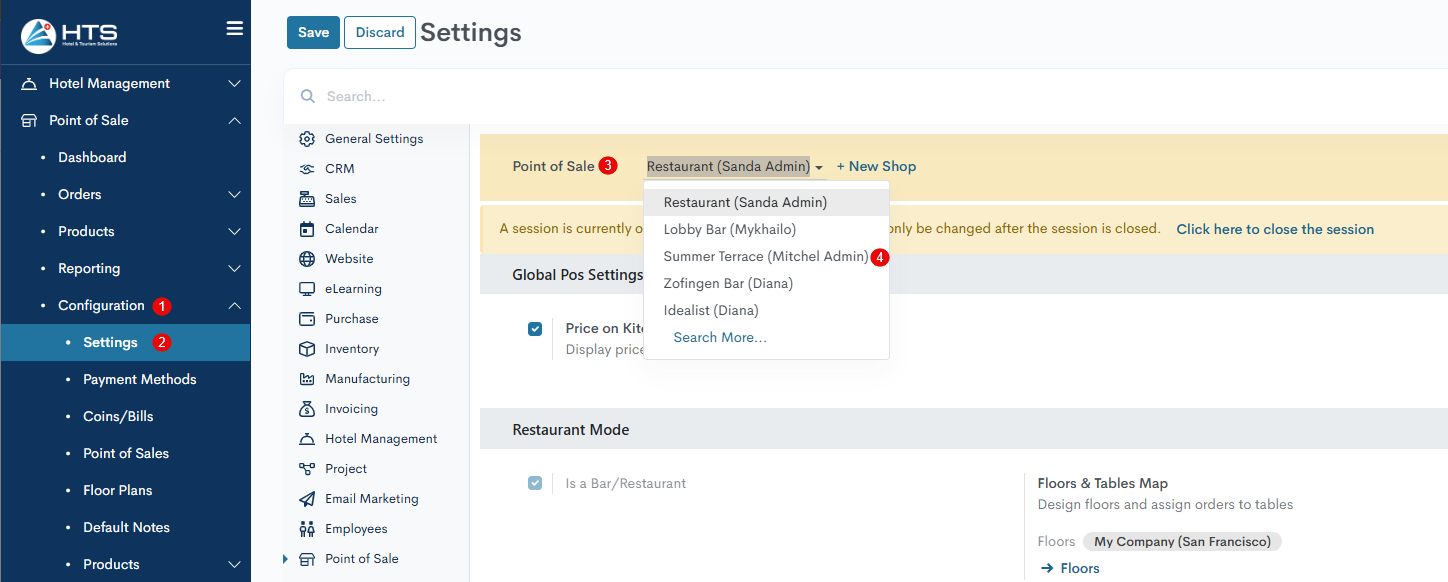Click the Inventory box icon
This screenshot has width=1448, height=582.
point(307,349)
